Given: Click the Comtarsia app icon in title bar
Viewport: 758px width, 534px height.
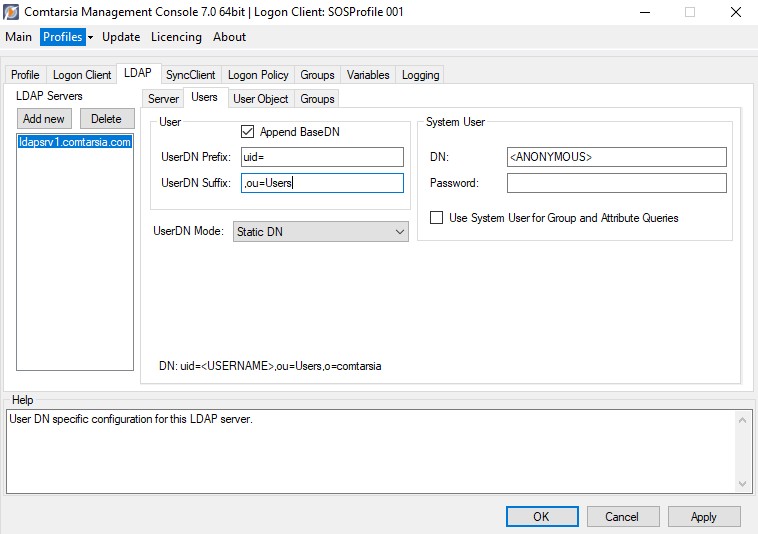Looking at the screenshot, I should point(12,12).
